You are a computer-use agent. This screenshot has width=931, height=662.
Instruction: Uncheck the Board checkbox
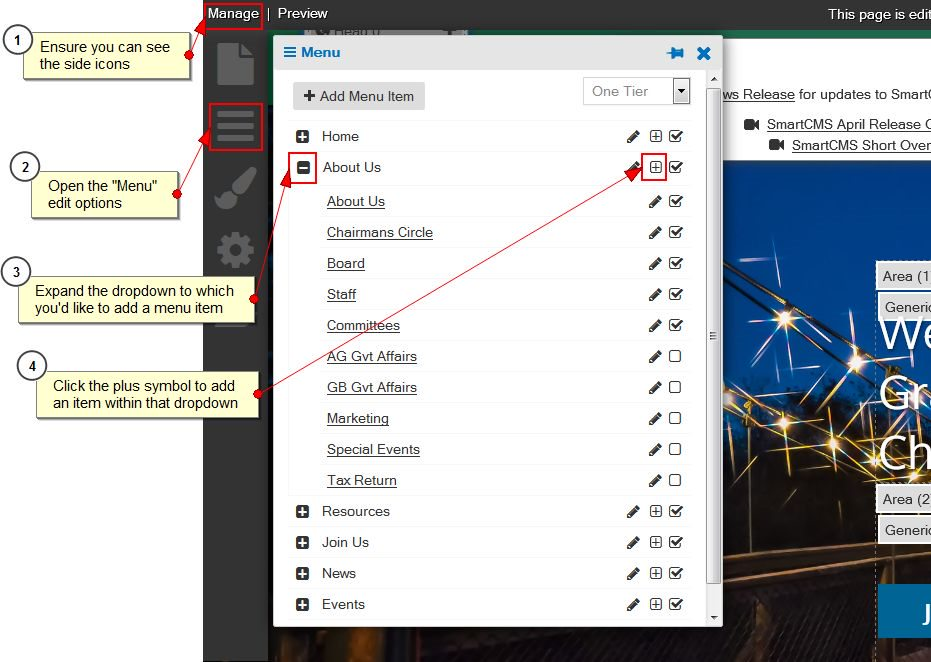click(x=676, y=263)
